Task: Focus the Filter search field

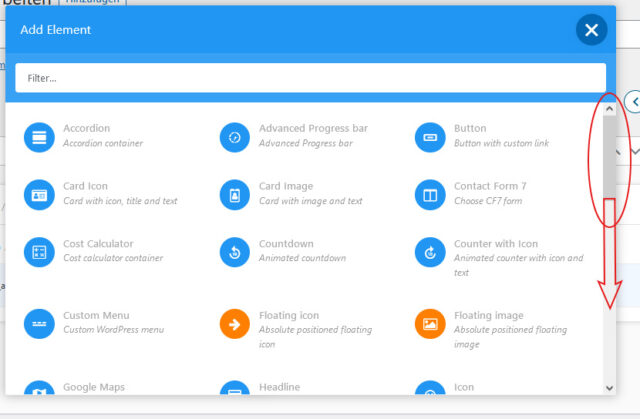Action: [x=311, y=78]
